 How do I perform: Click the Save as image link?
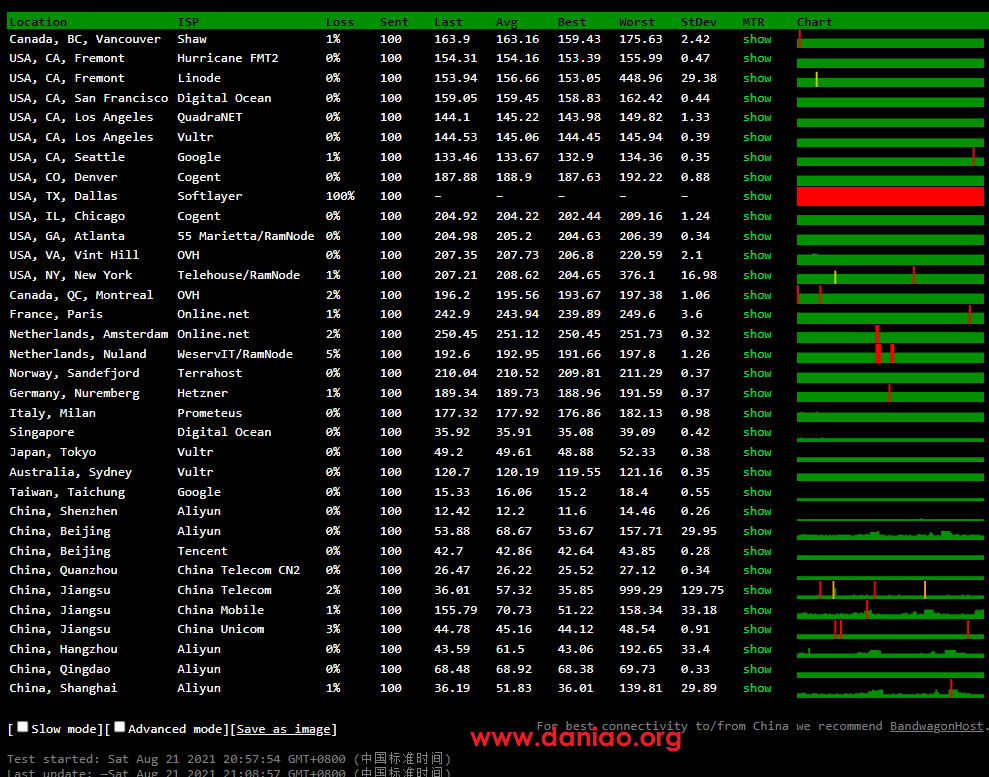tap(283, 729)
